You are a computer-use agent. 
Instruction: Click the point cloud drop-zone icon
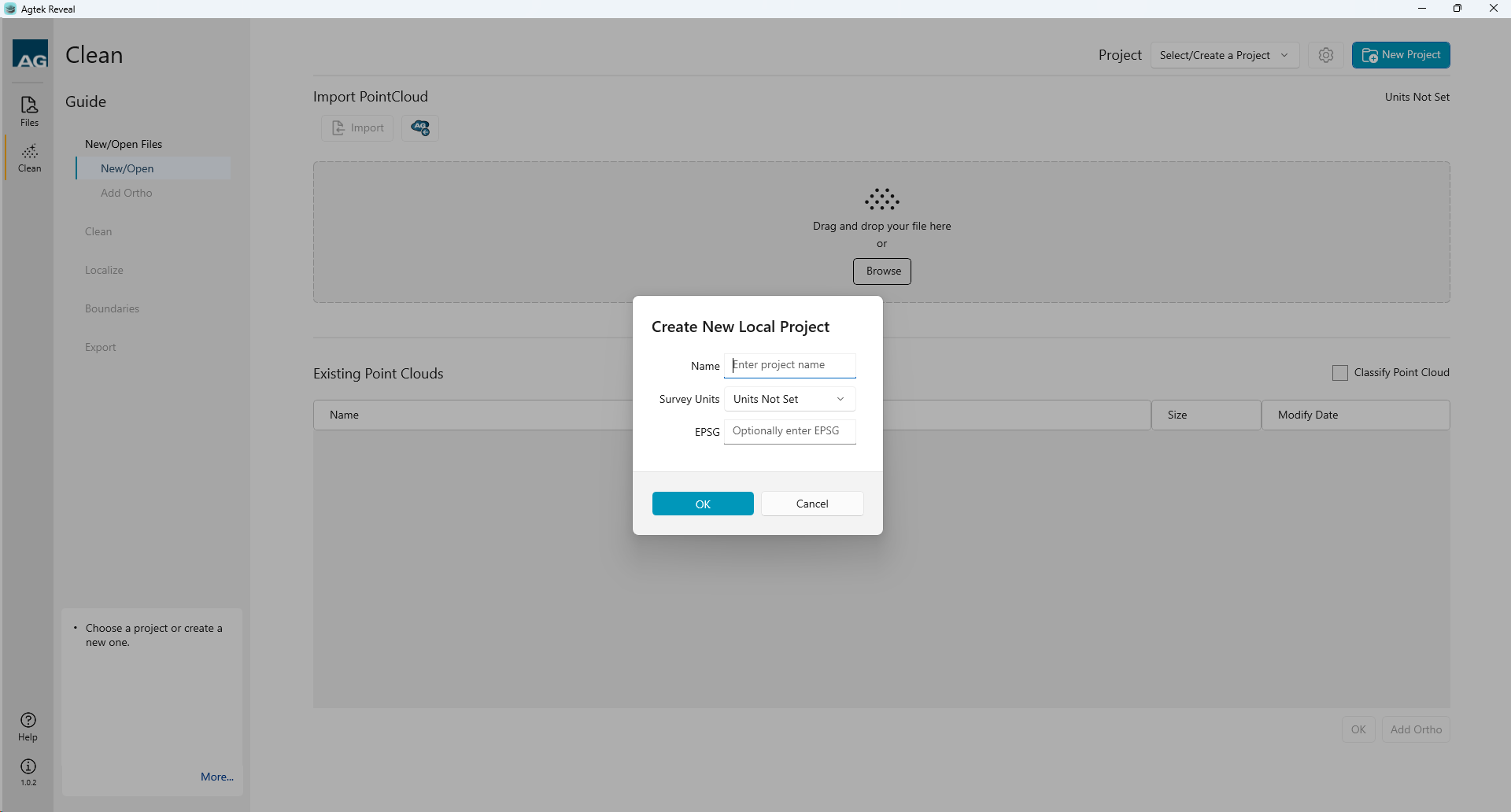coord(881,200)
